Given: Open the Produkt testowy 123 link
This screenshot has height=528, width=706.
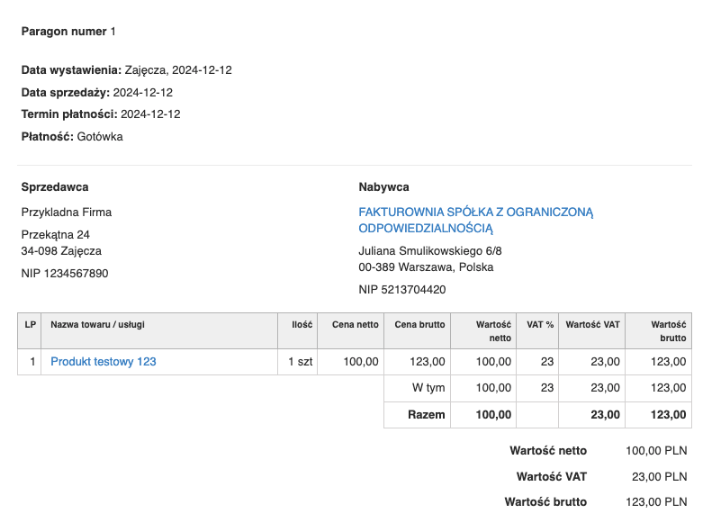Looking at the screenshot, I should [x=104, y=361].
